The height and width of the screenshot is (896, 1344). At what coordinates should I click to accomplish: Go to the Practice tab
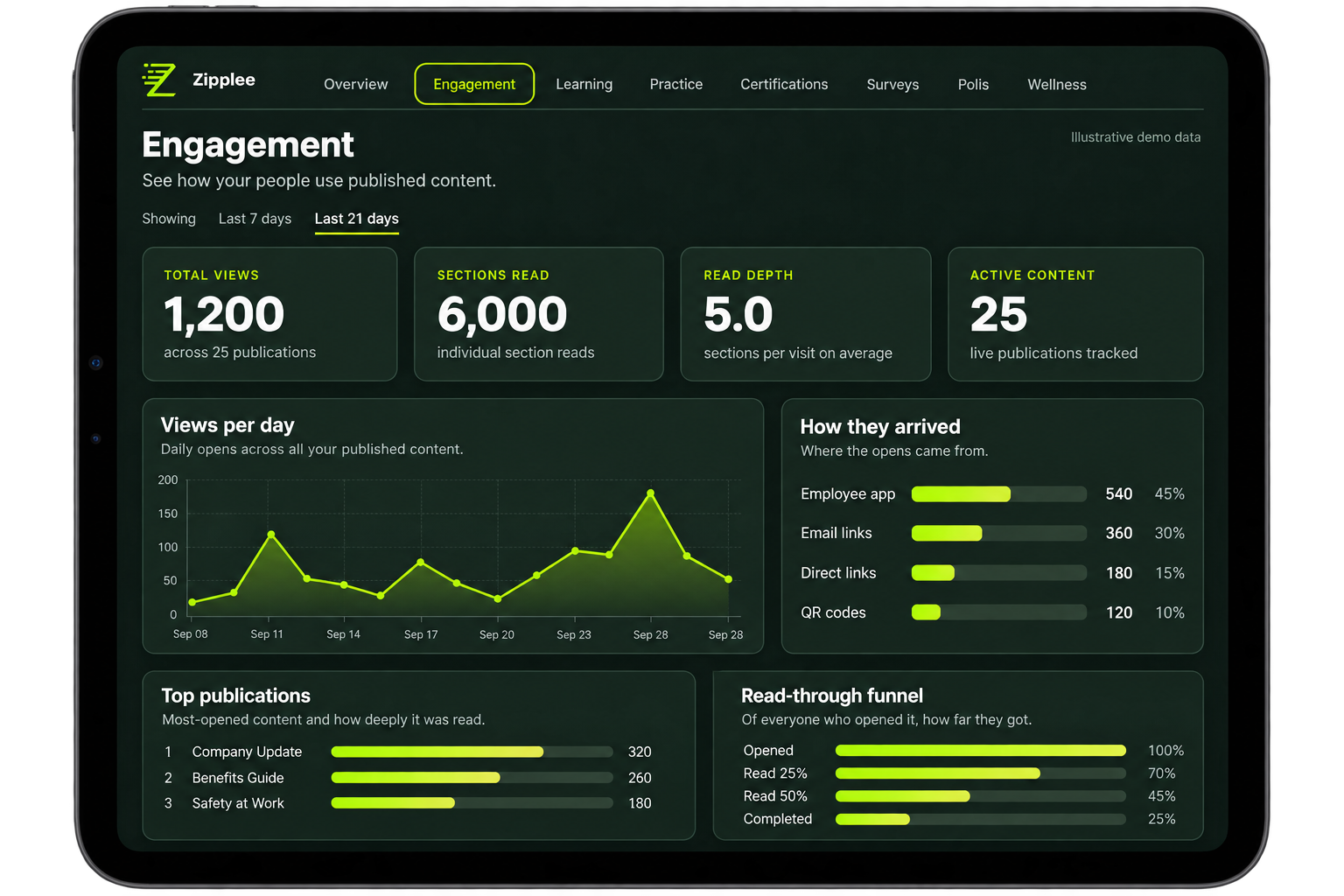[x=675, y=84]
